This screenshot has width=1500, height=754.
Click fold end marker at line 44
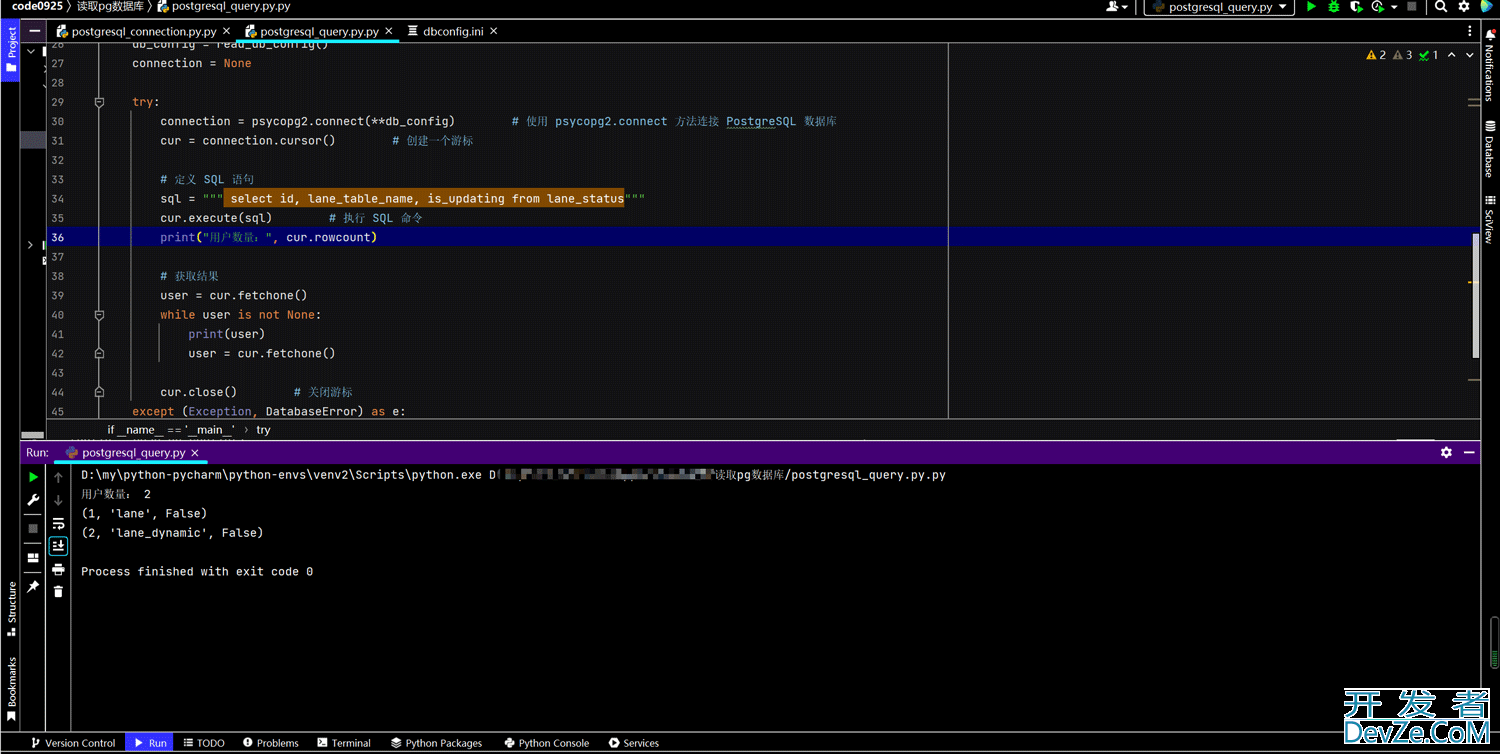click(99, 392)
